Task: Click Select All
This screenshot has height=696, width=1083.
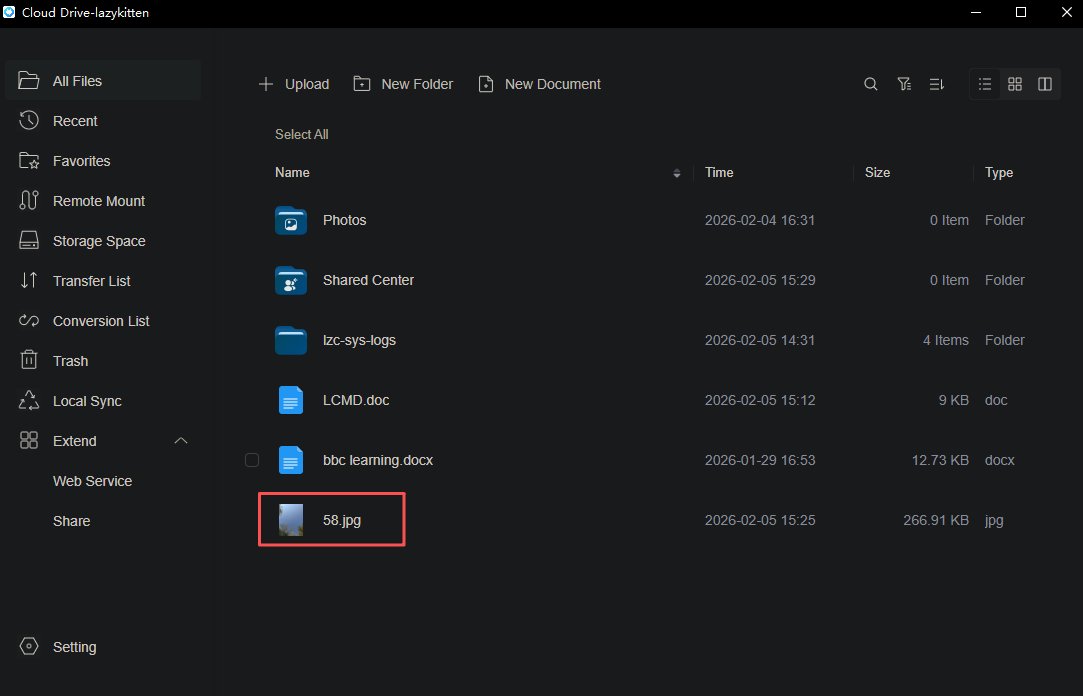Action: click(x=302, y=135)
